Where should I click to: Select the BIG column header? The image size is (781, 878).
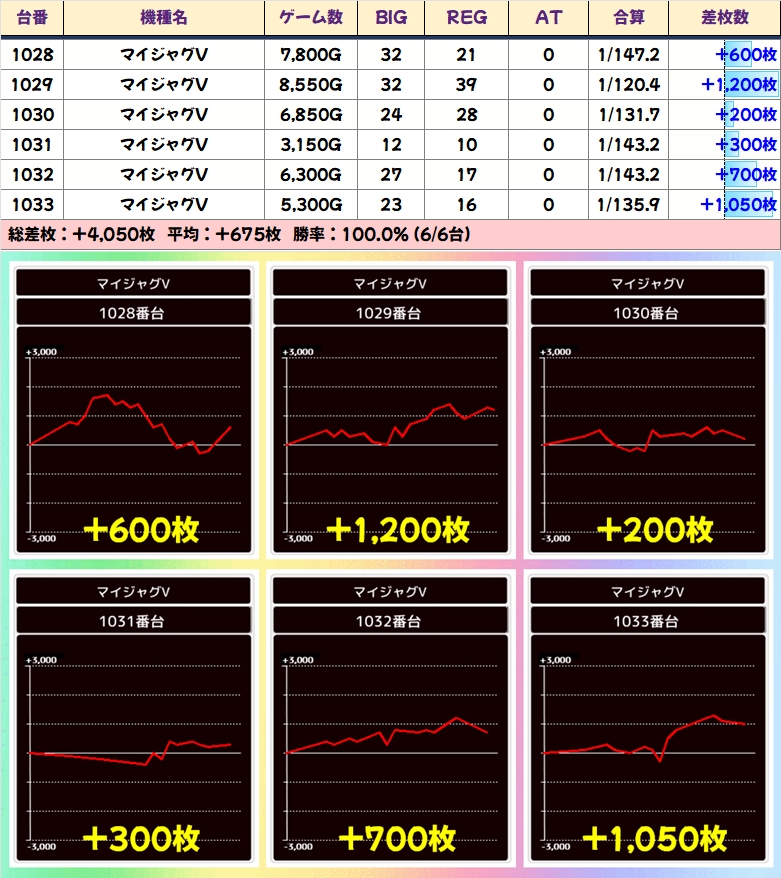(x=391, y=18)
